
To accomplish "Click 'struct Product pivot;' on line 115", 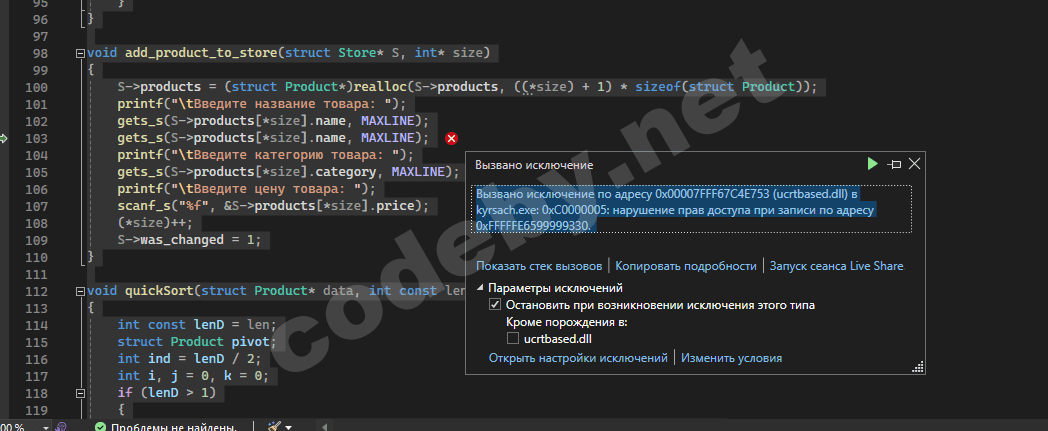I will tap(197, 342).
